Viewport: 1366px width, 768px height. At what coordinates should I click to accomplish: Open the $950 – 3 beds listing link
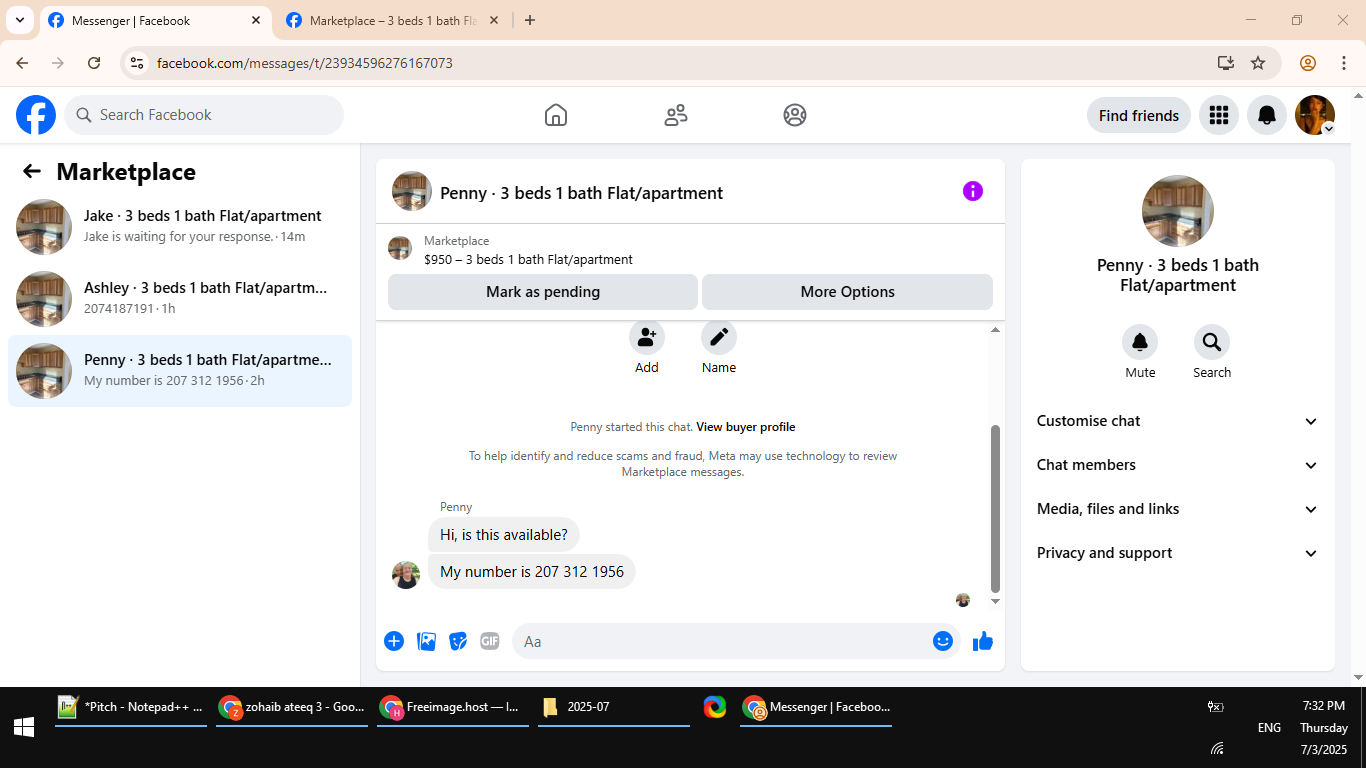point(528,259)
